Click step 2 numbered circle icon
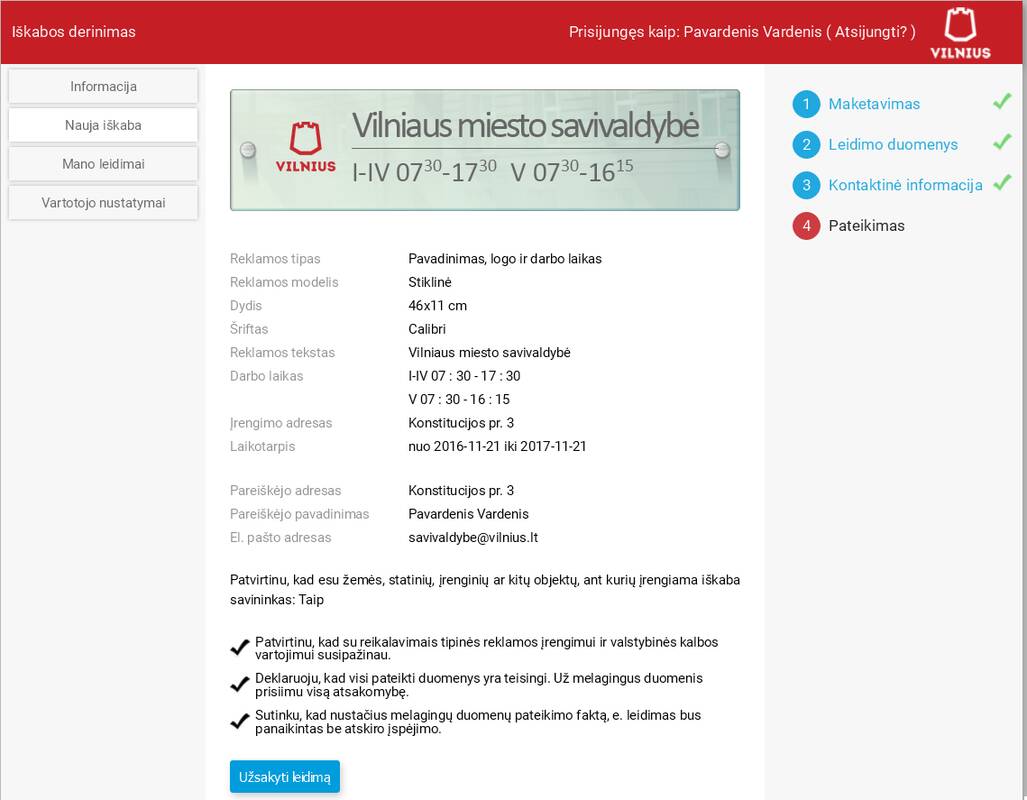Viewport: 1027px width, 800px height. click(806, 145)
